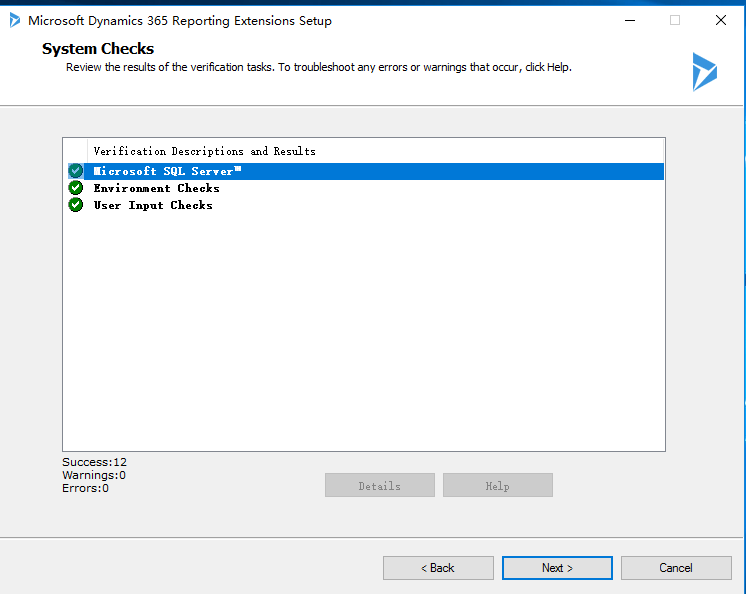
Task: Minimize the setup window
Action: point(630,20)
